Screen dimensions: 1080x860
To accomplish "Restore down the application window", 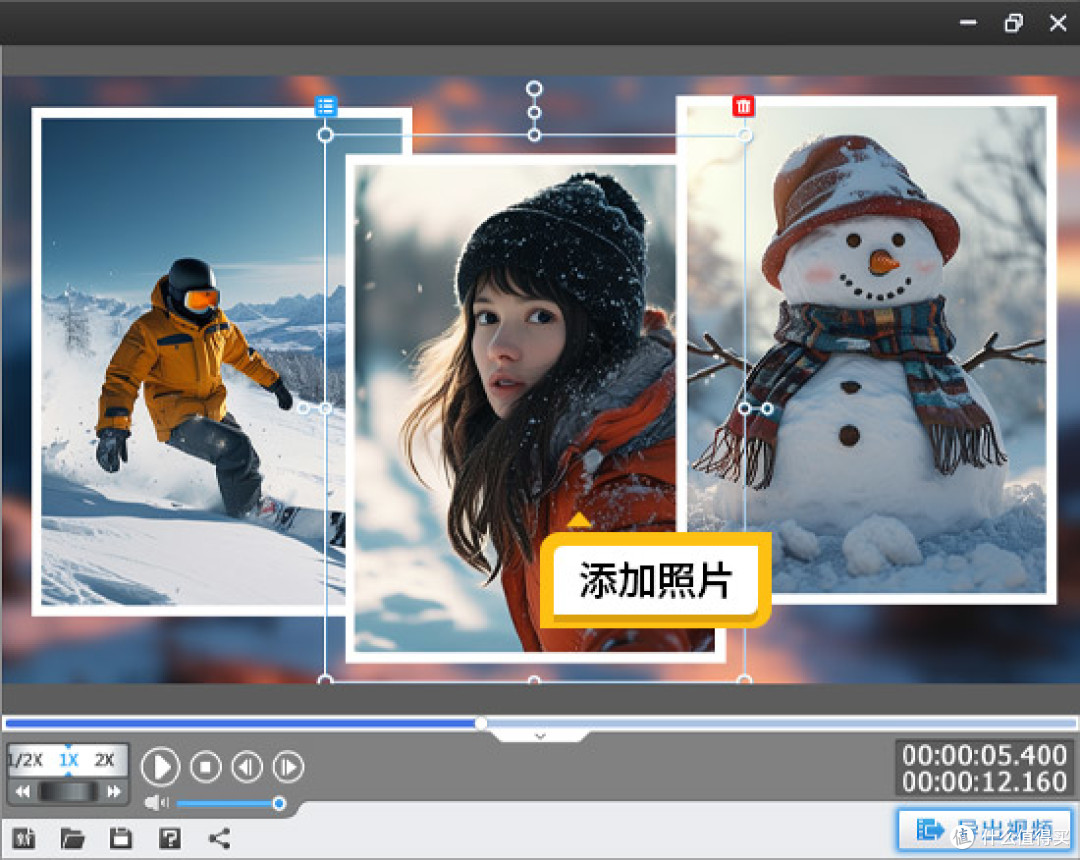I will (x=1013, y=23).
